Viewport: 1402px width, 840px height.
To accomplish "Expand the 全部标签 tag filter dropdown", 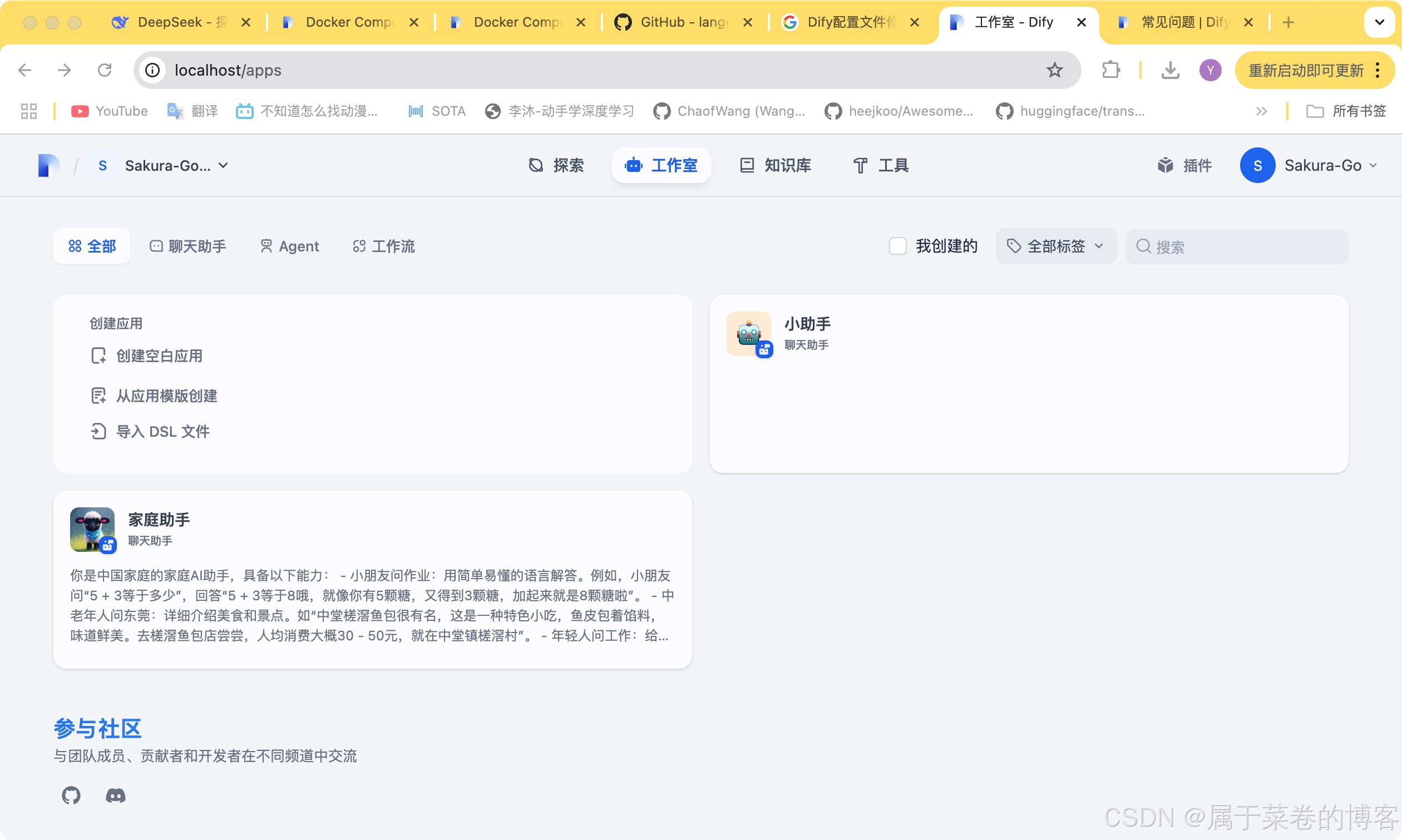I will click(x=1055, y=246).
